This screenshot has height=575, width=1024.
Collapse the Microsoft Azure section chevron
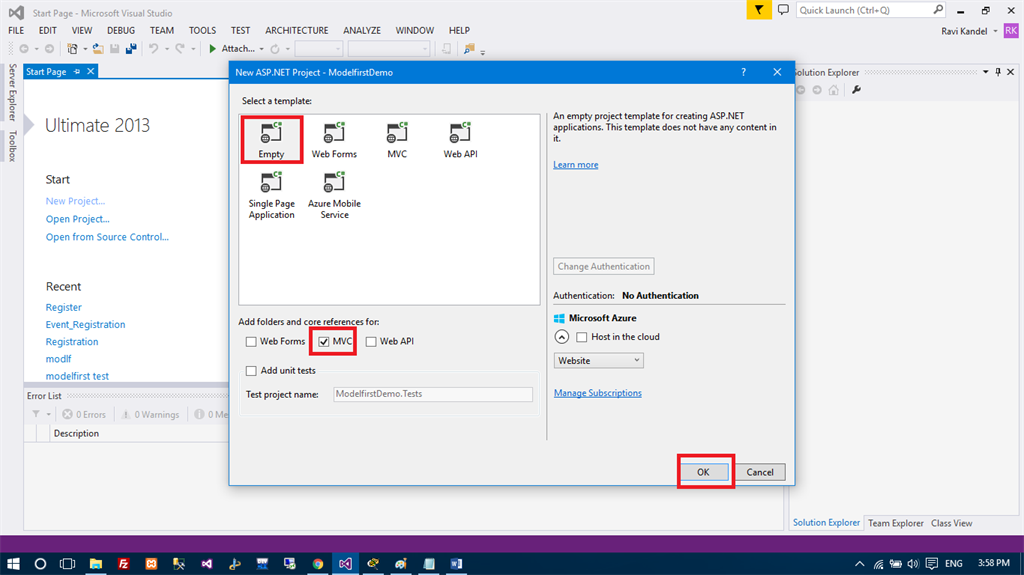562,337
